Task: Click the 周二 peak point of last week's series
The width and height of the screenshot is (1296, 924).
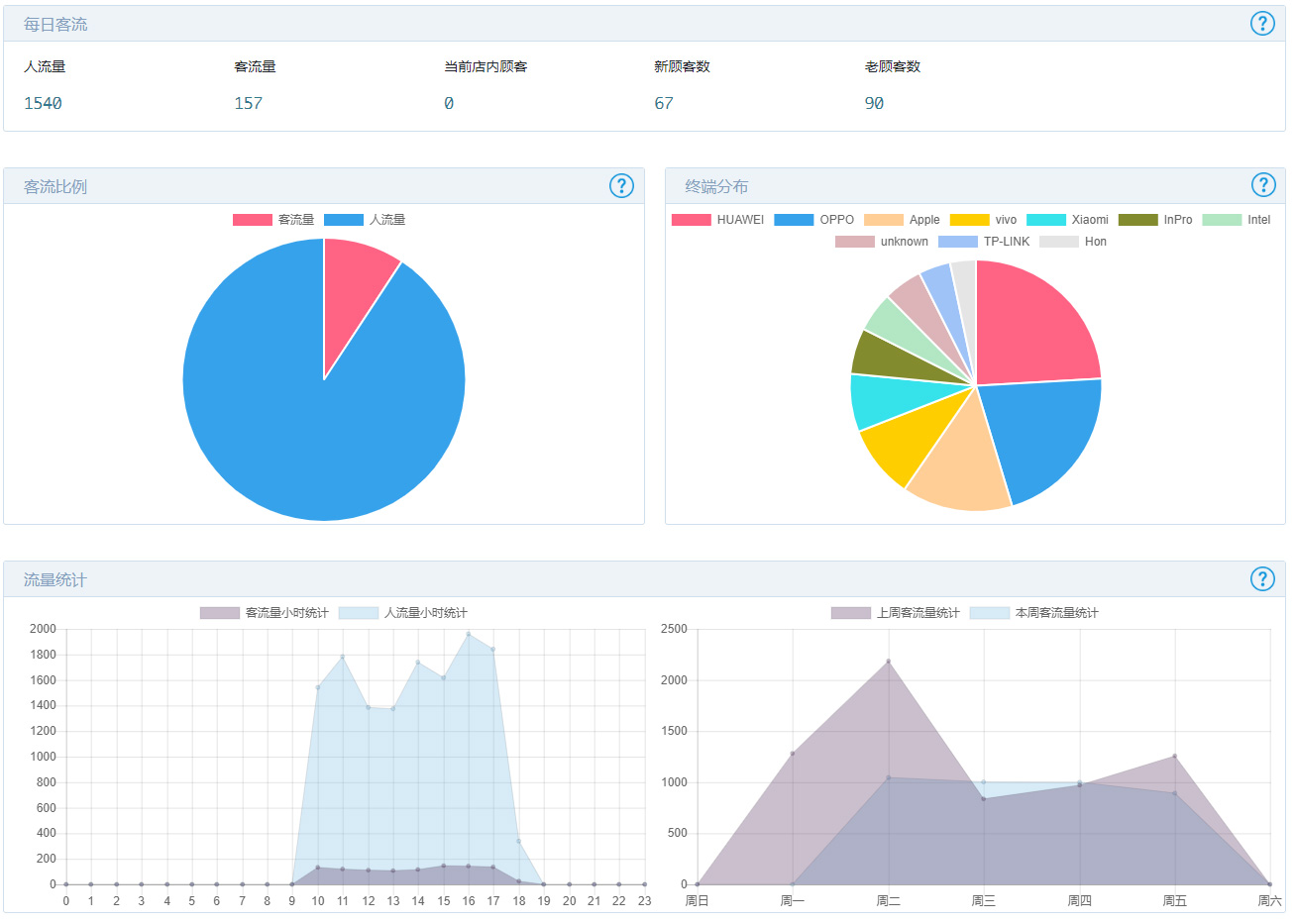Action: [x=888, y=662]
